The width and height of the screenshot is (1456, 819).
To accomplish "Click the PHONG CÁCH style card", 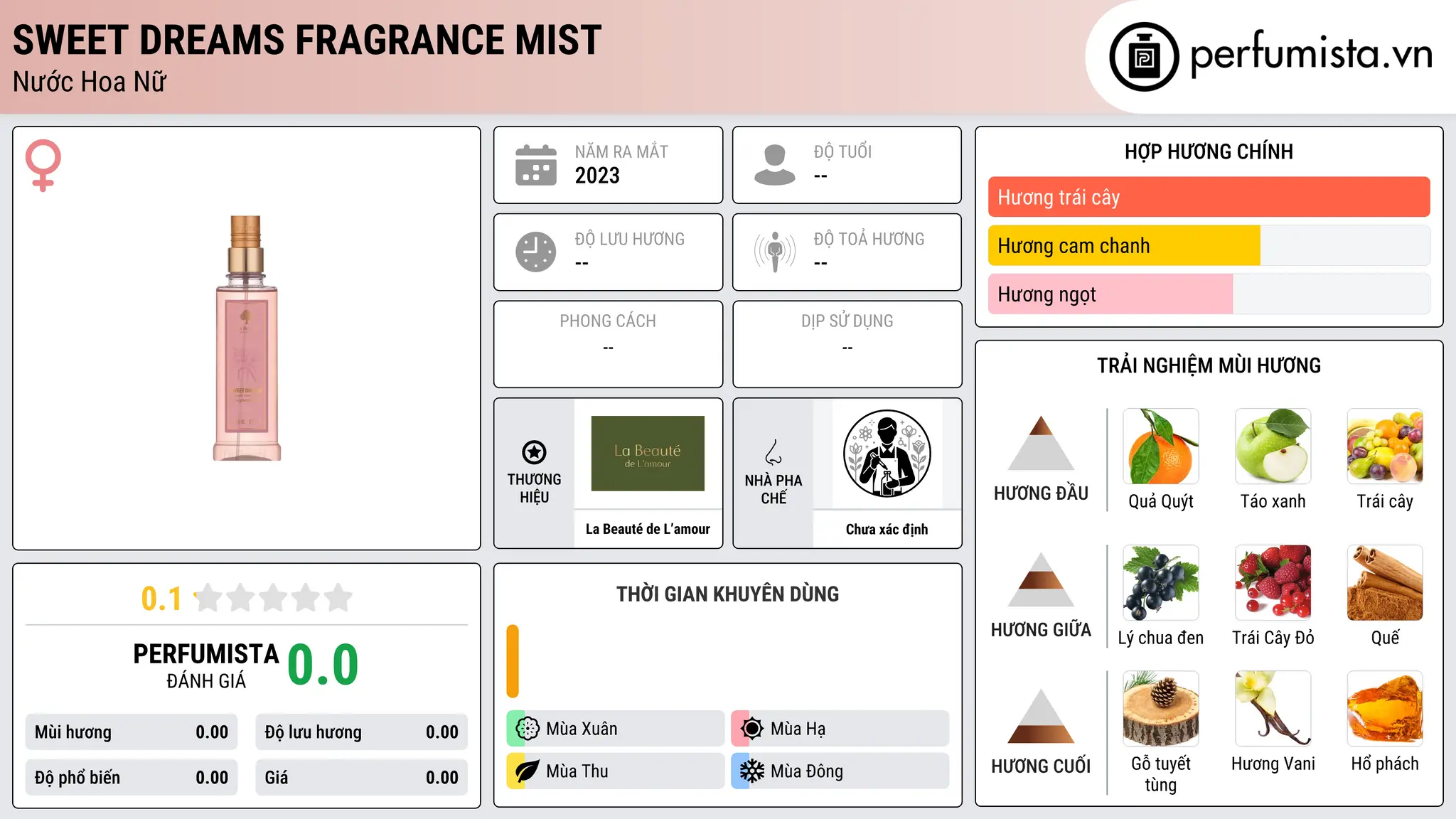I will [x=609, y=344].
